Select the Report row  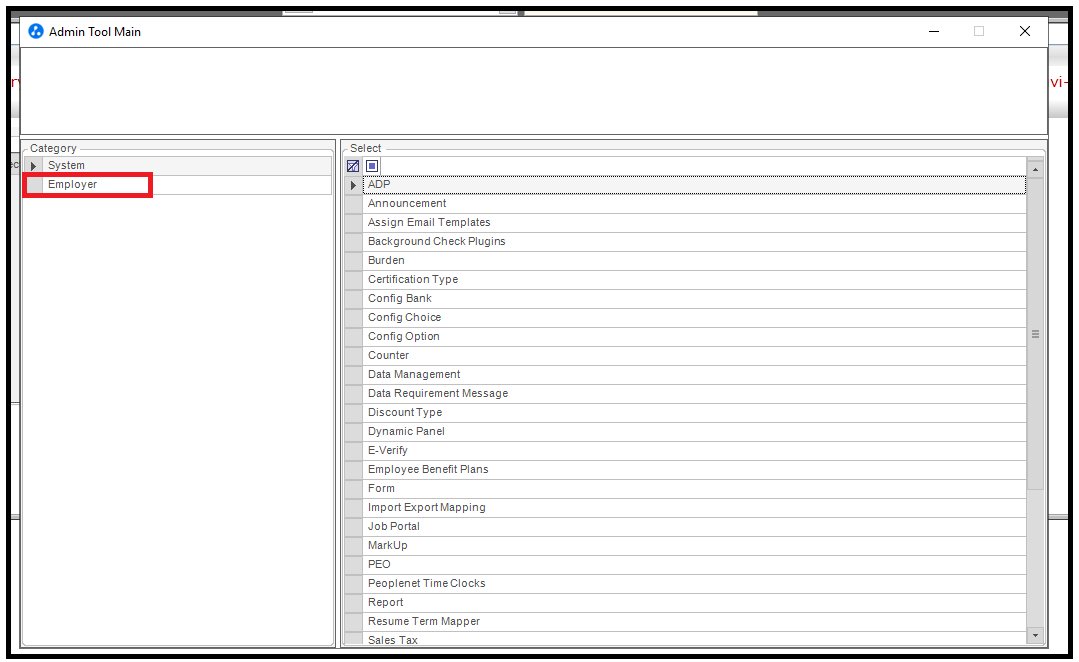pyautogui.click(x=694, y=602)
